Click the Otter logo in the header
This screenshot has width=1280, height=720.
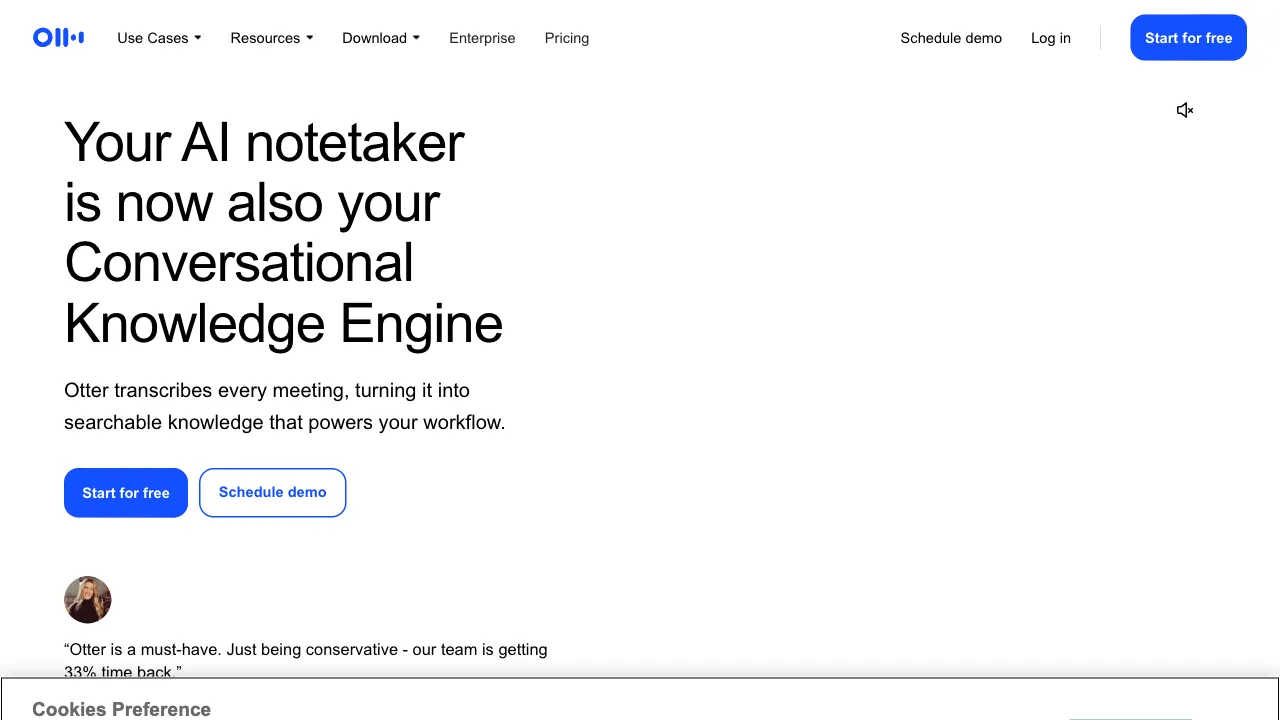[58, 38]
